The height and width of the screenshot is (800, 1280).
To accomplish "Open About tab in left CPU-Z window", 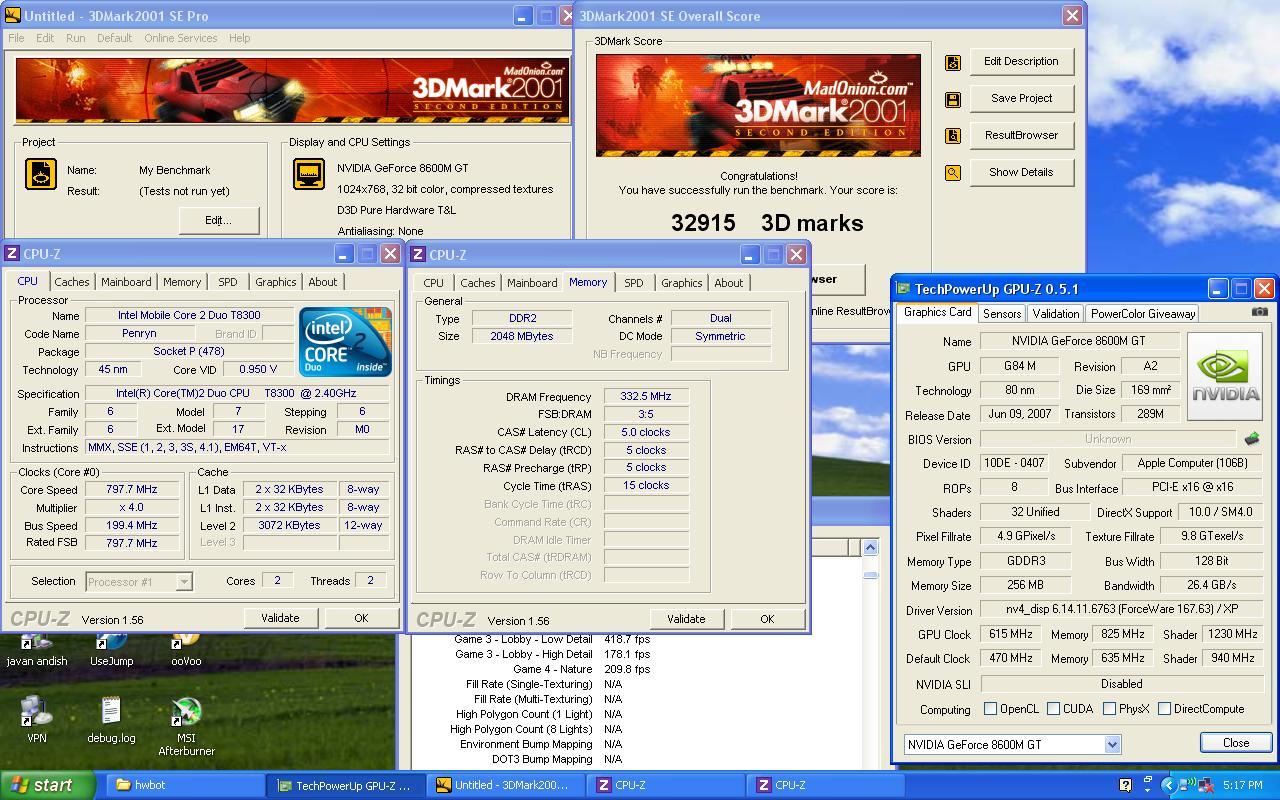I will pyautogui.click(x=322, y=282).
